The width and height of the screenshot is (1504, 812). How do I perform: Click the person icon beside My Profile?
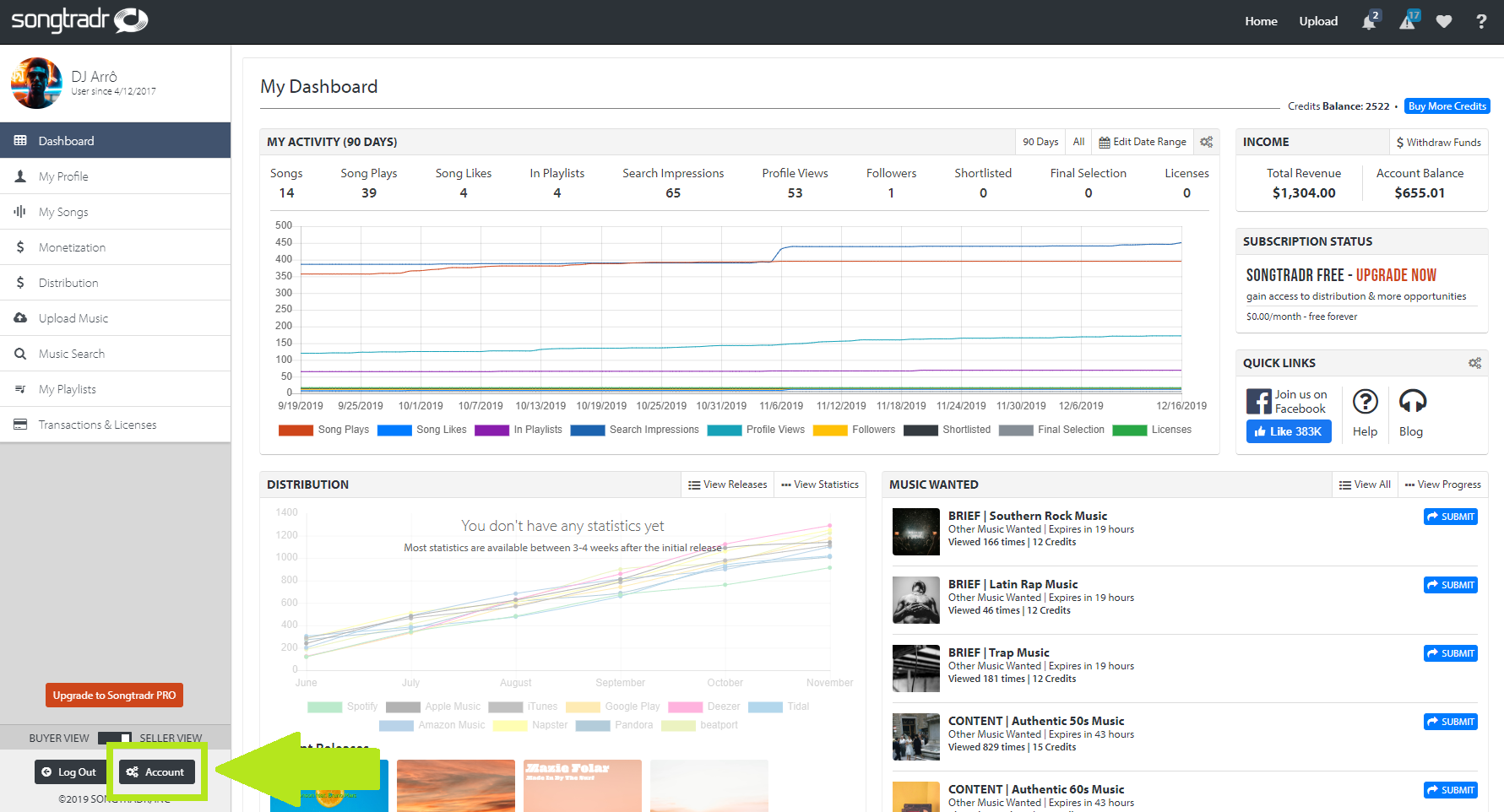coord(20,176)
